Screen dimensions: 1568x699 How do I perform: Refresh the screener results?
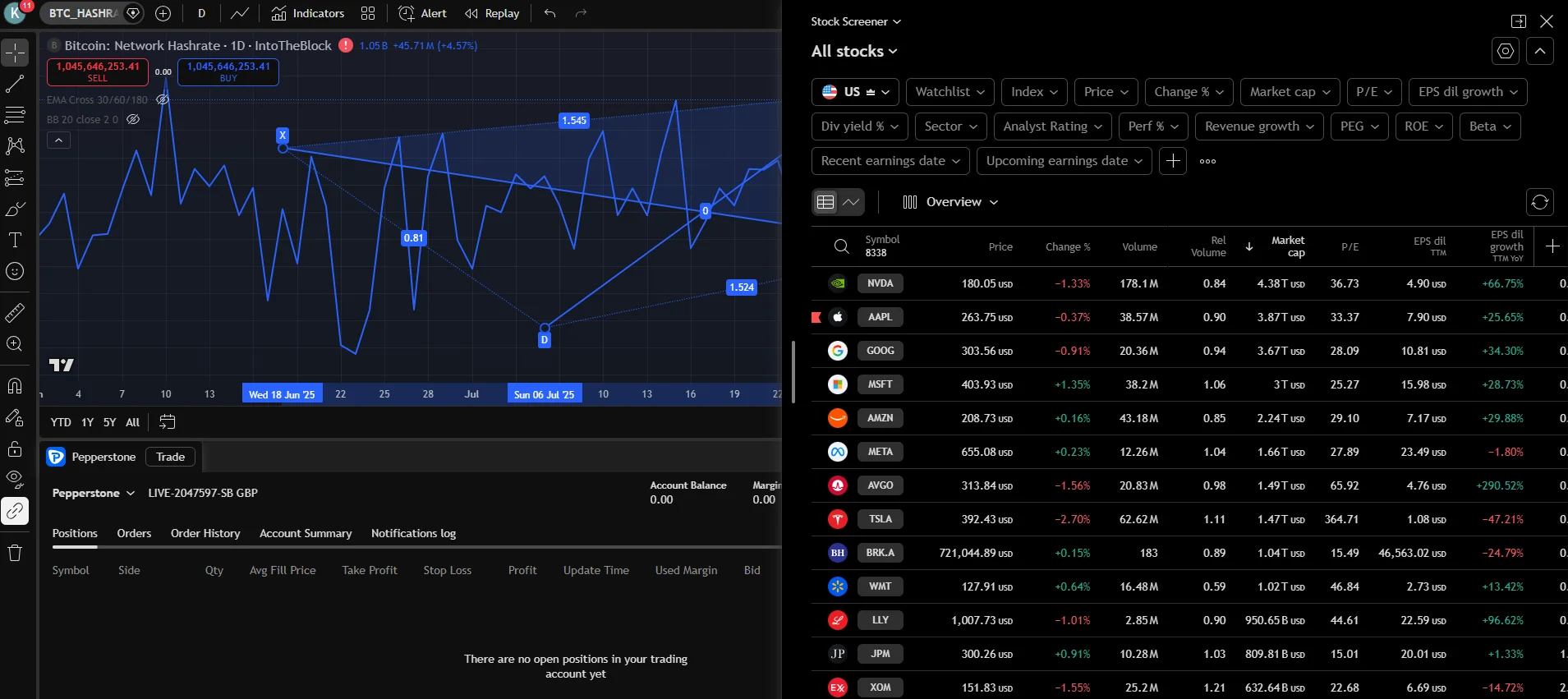1540,202
